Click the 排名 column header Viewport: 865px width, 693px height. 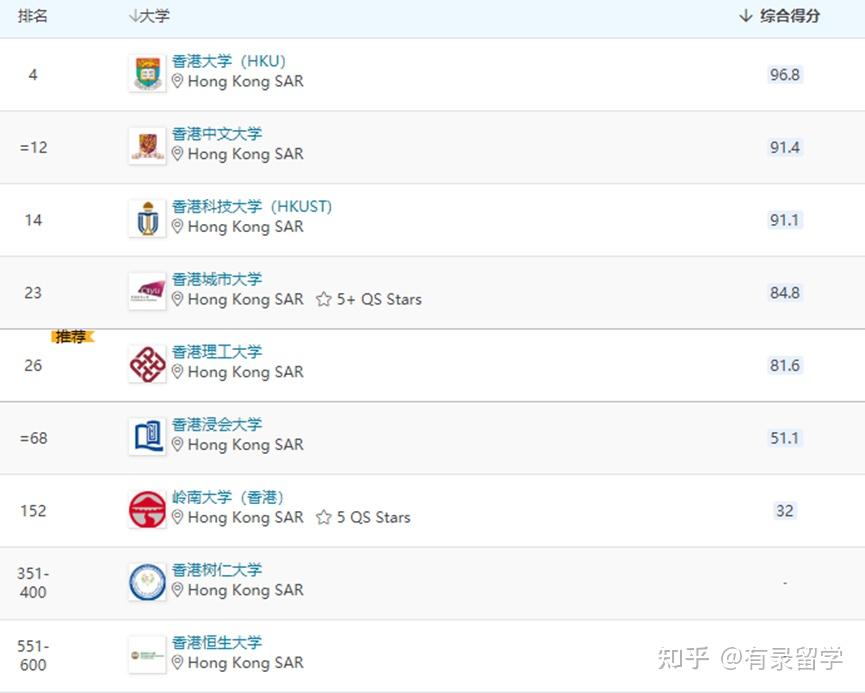[30, 16]
